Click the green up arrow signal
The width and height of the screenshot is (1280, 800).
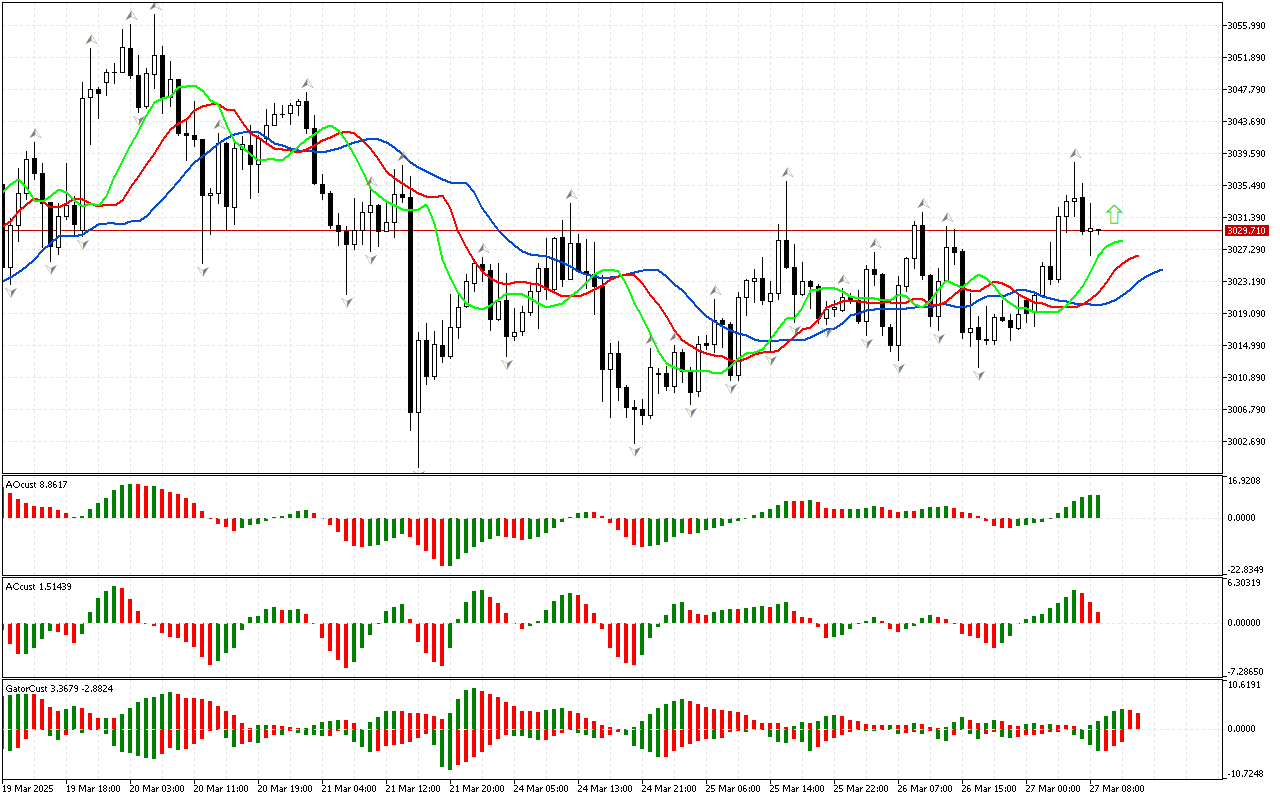1114,214
